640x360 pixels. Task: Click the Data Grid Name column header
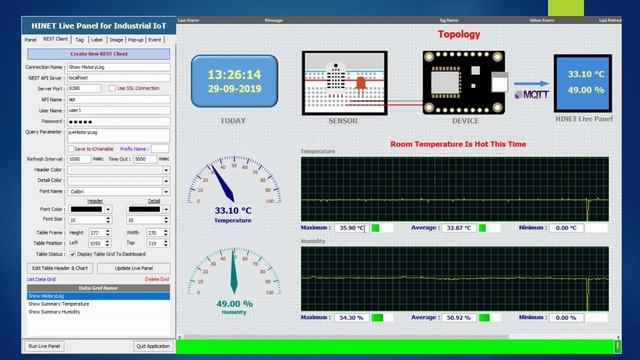pos(98,288)
